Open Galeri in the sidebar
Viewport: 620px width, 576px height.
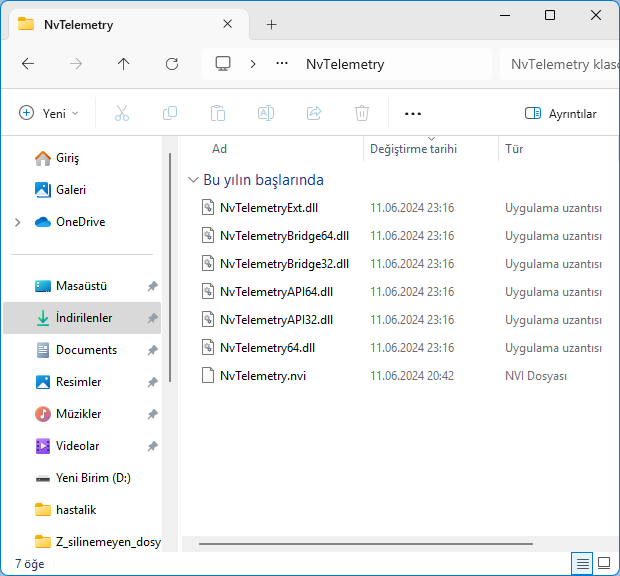point(71,190)
